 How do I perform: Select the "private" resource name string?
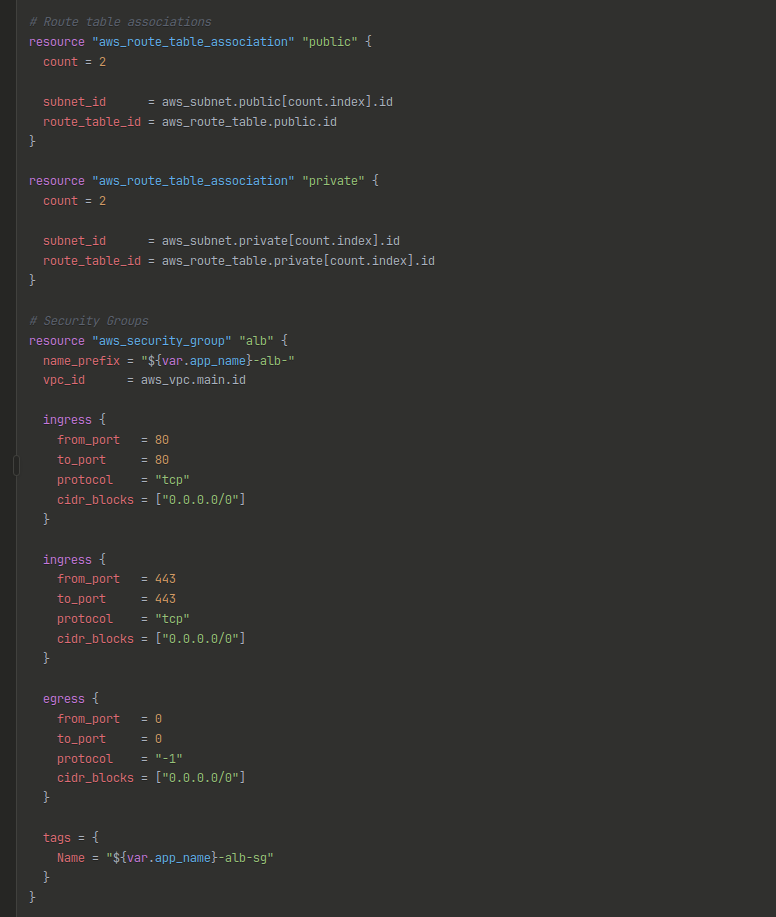(333, 181)
